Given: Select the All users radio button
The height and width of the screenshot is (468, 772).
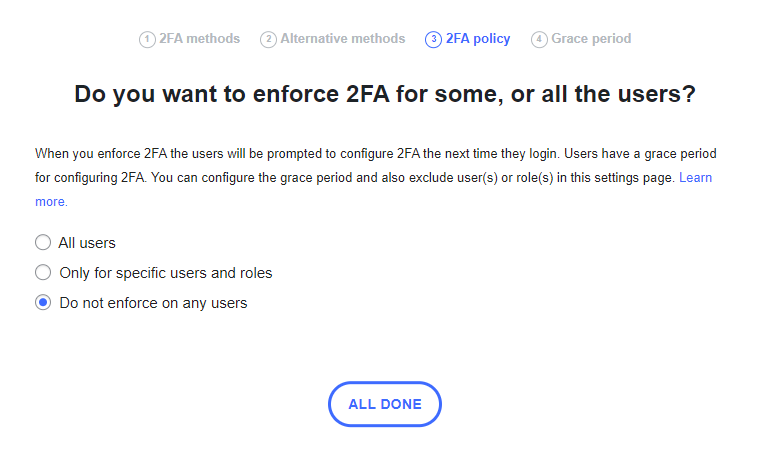Looking at the screenshot, I should [43, 242].
